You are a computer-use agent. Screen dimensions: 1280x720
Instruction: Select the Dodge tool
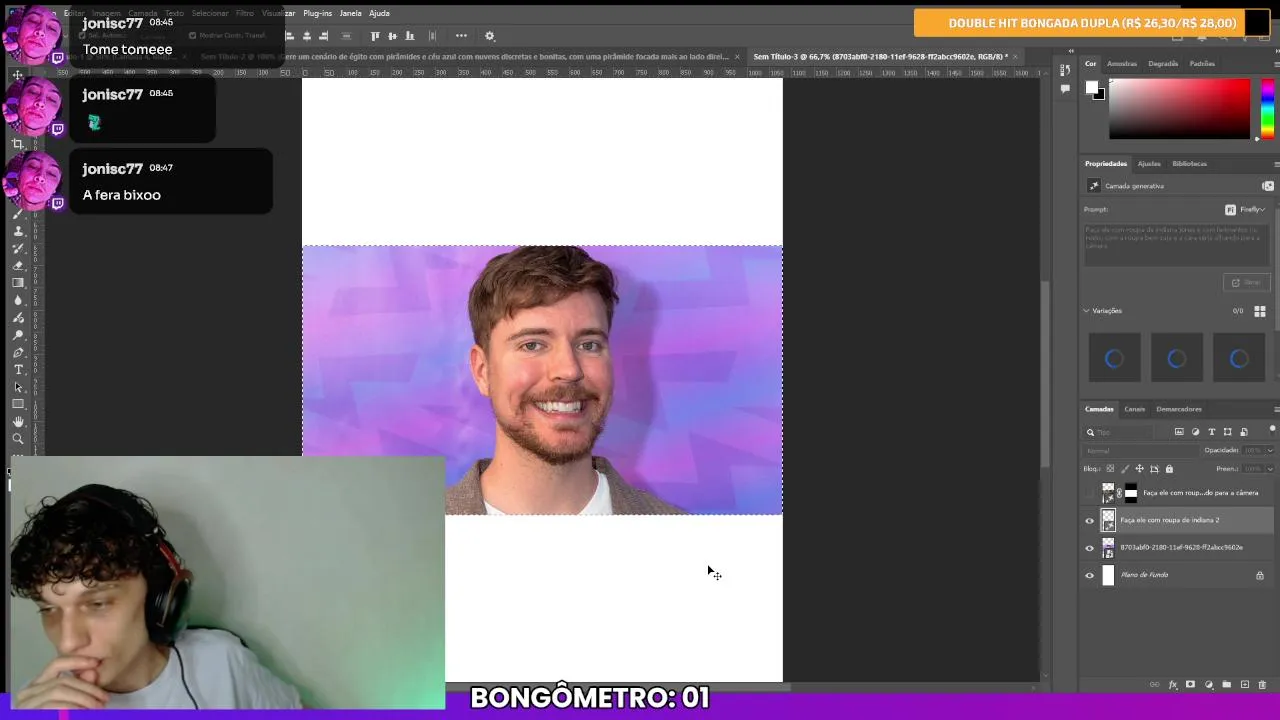tap(18, 336)
